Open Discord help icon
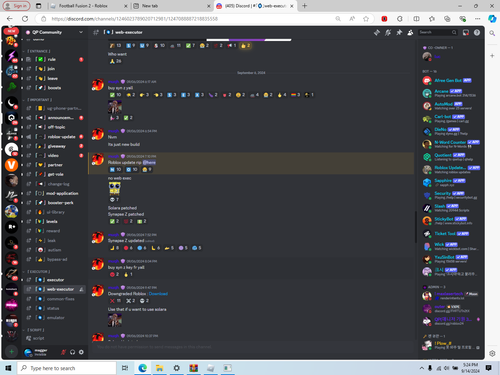 [477, 32]
